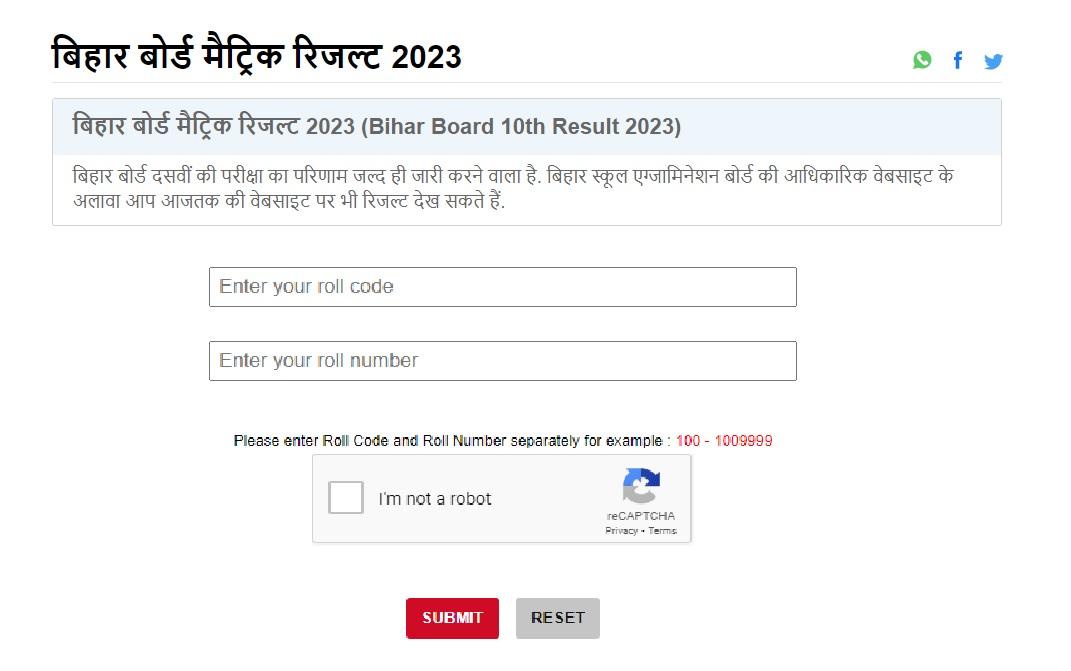Share on Twitter using the bird icon
The image size is (1071, 671).
tap(993, 61)
